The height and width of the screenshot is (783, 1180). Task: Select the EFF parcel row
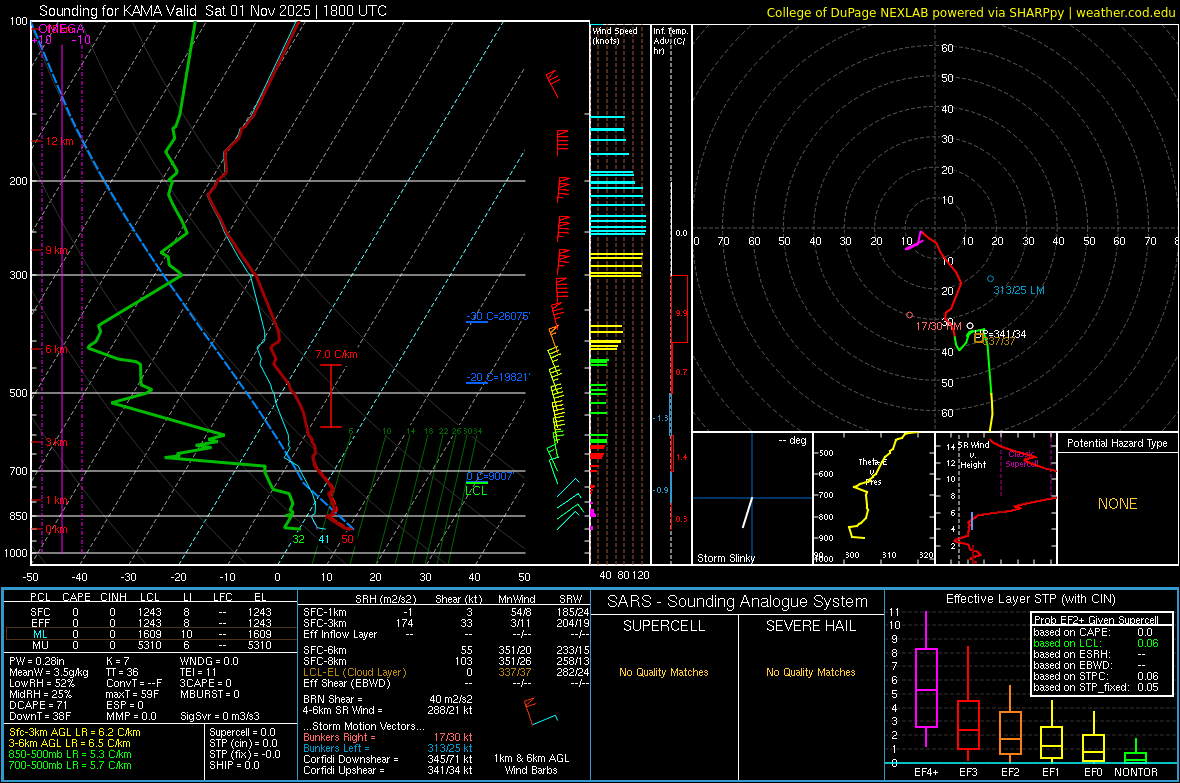coord(151,623)
